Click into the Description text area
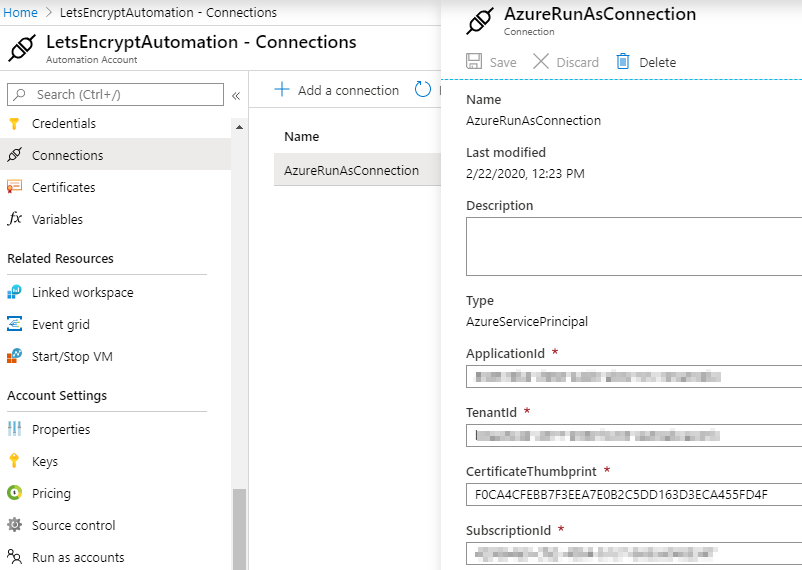This screenshot has height=570, width=802. (x=634, y=246)
